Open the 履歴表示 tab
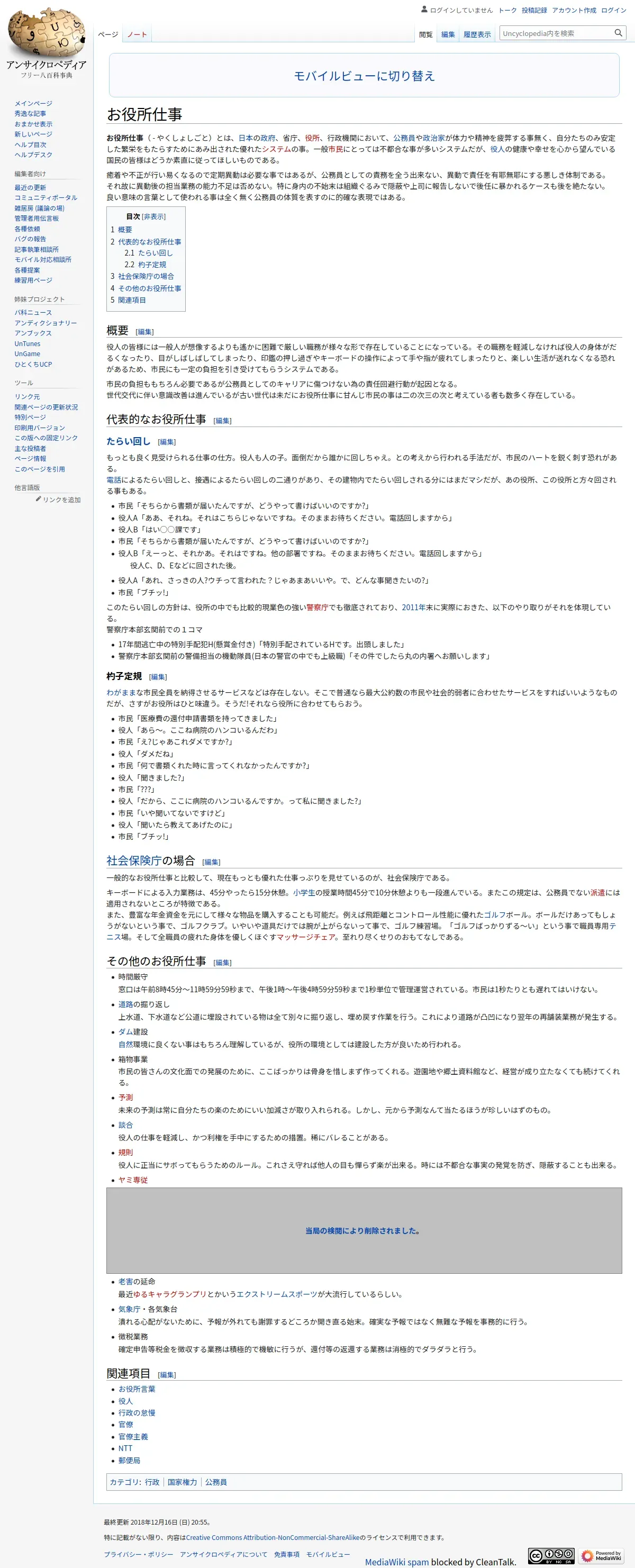The image size is (635, 1568). coord(477,35)
